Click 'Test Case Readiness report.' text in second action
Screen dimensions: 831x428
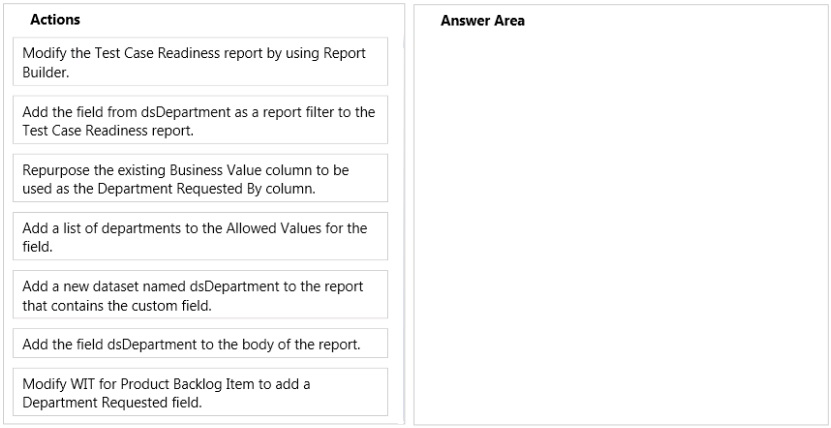click(x=108, y=130)
